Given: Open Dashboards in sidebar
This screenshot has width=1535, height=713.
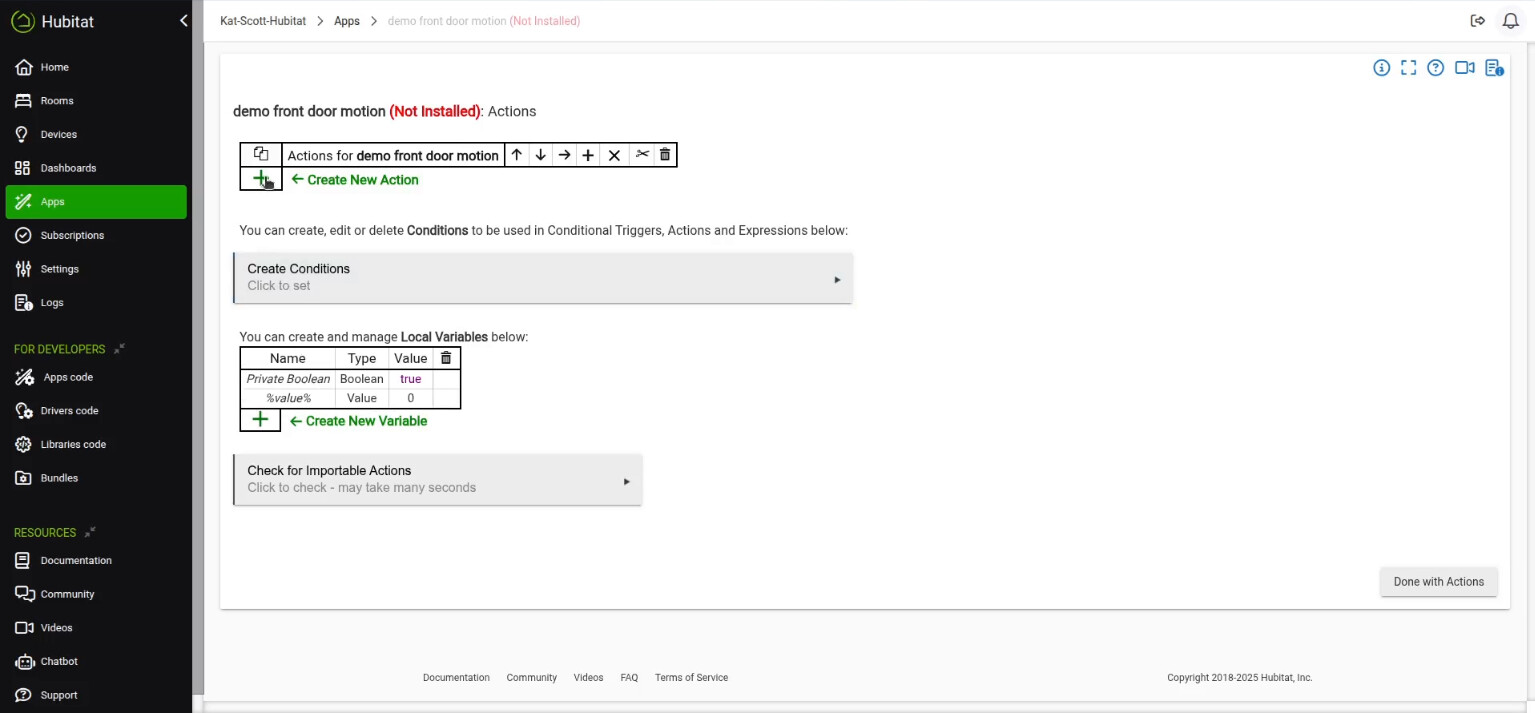Looking at the screenshot, I should pyautogui.click(x=96, y=168).
